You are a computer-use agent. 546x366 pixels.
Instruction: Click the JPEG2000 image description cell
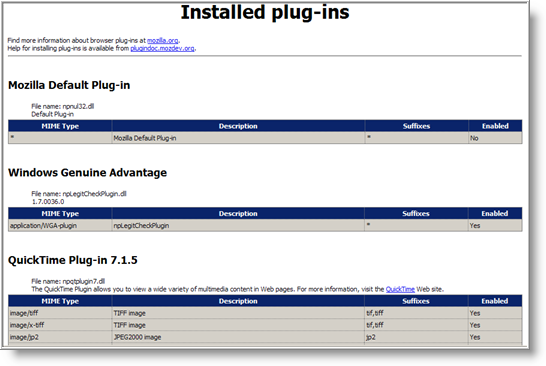tap(238, 337)
